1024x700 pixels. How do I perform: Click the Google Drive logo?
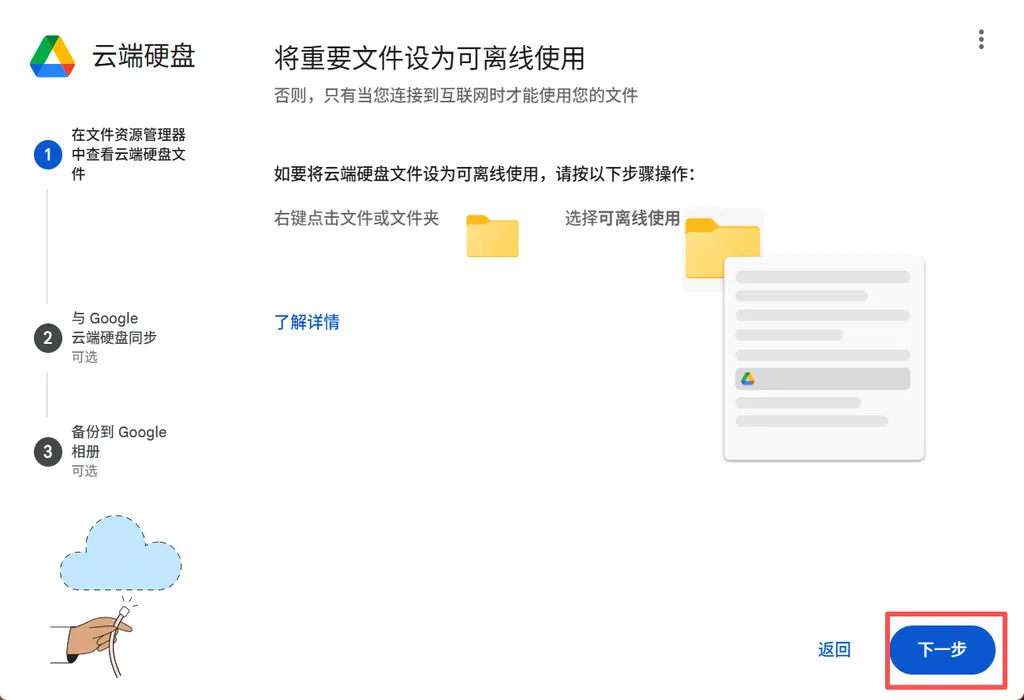[x=54, y=56]
